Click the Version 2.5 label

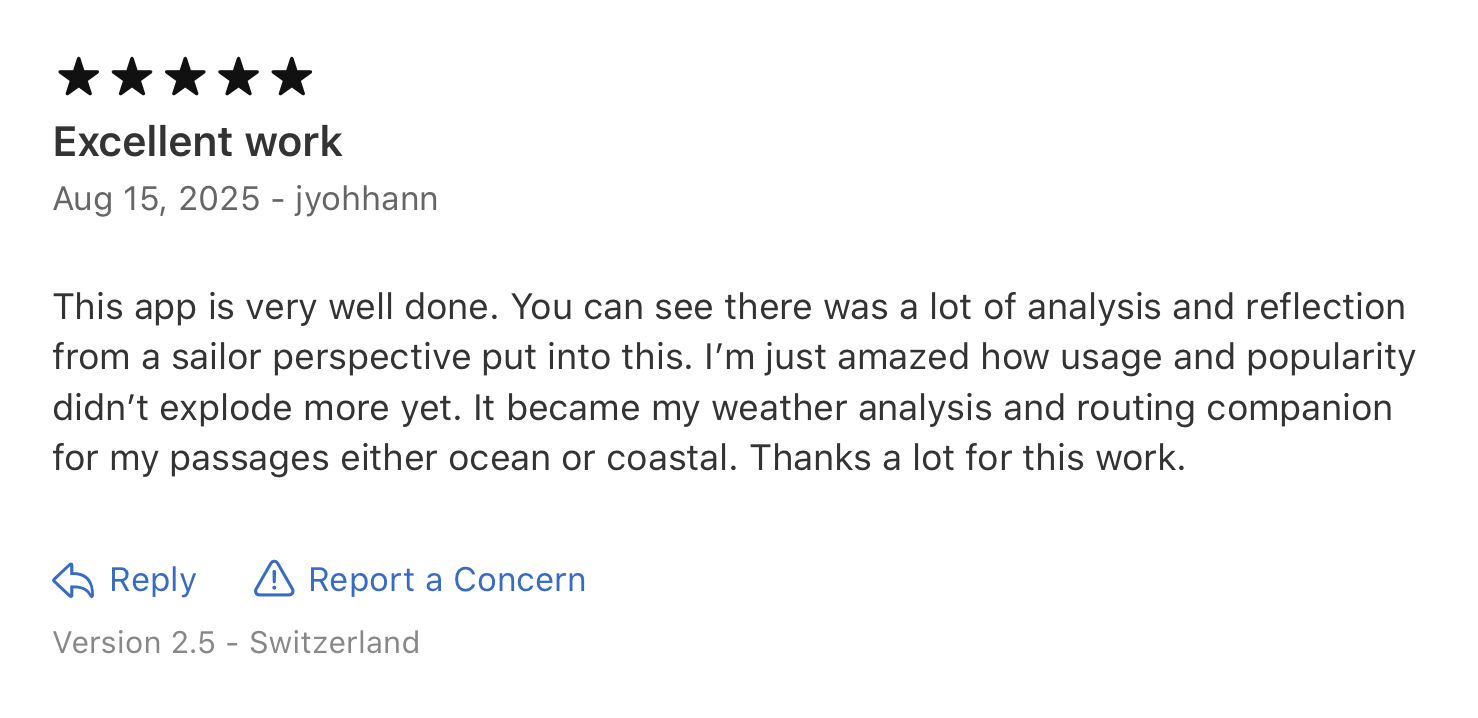pyautogui.click(x=134, y=642)
